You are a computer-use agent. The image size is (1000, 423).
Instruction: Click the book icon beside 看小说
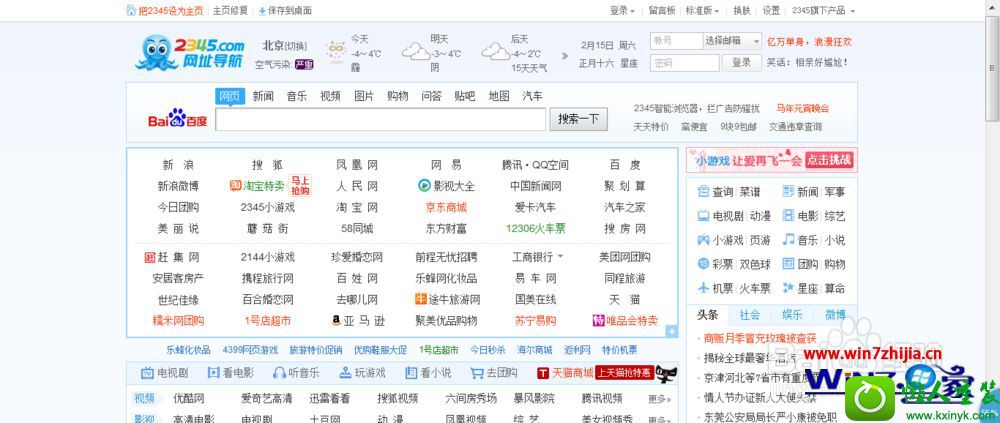[411, 373]
